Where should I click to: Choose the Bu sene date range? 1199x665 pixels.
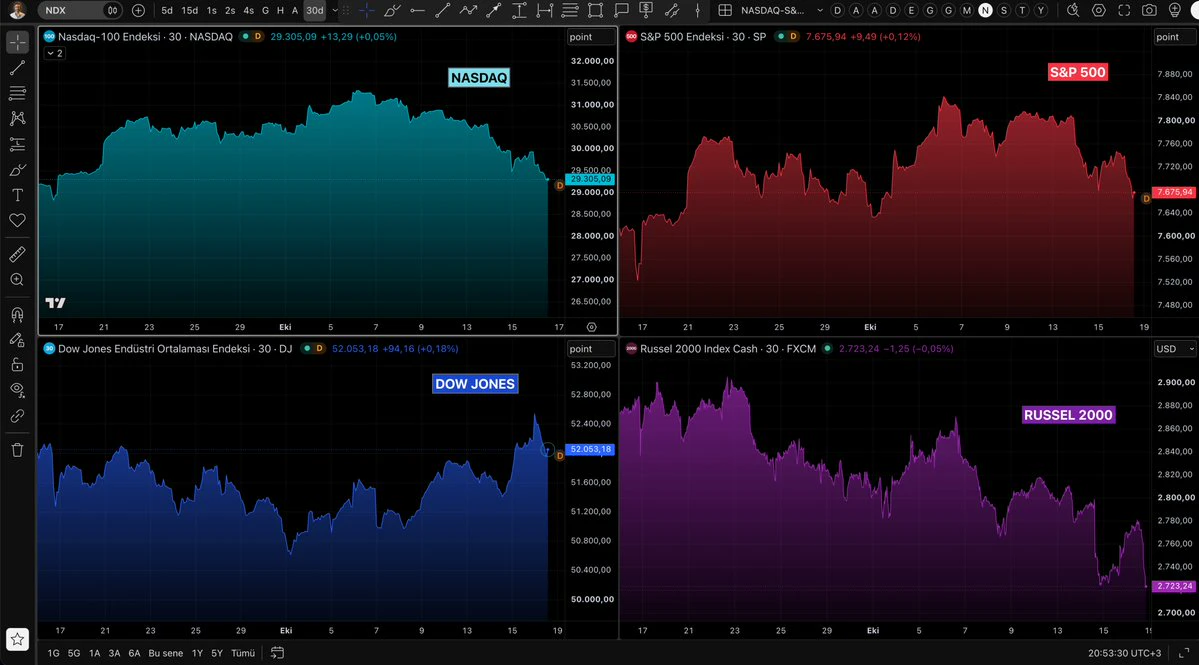[x=166, y=654]
